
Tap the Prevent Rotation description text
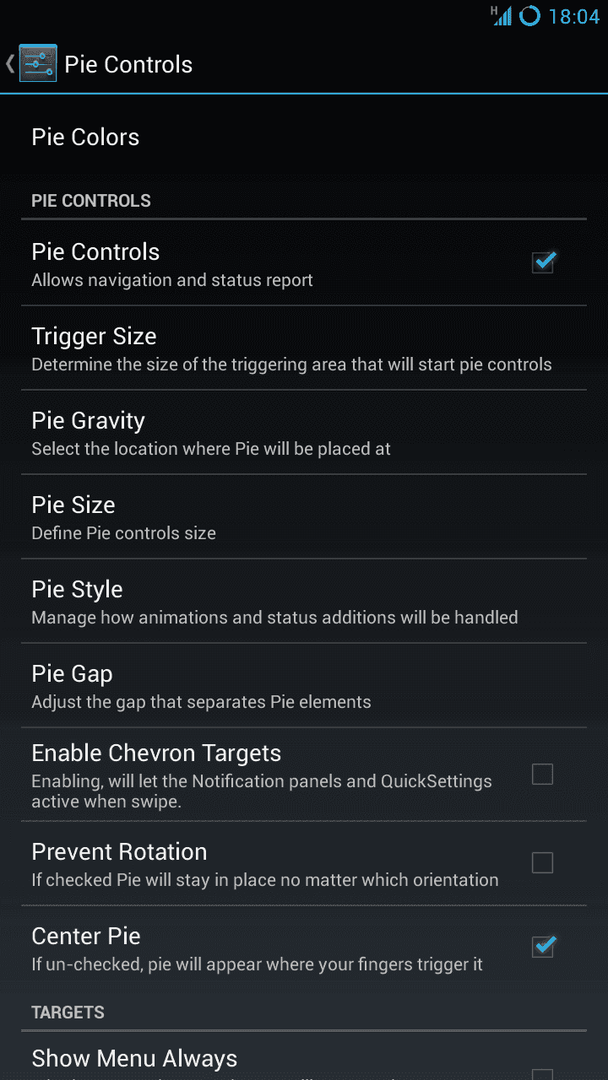point(265,880)
